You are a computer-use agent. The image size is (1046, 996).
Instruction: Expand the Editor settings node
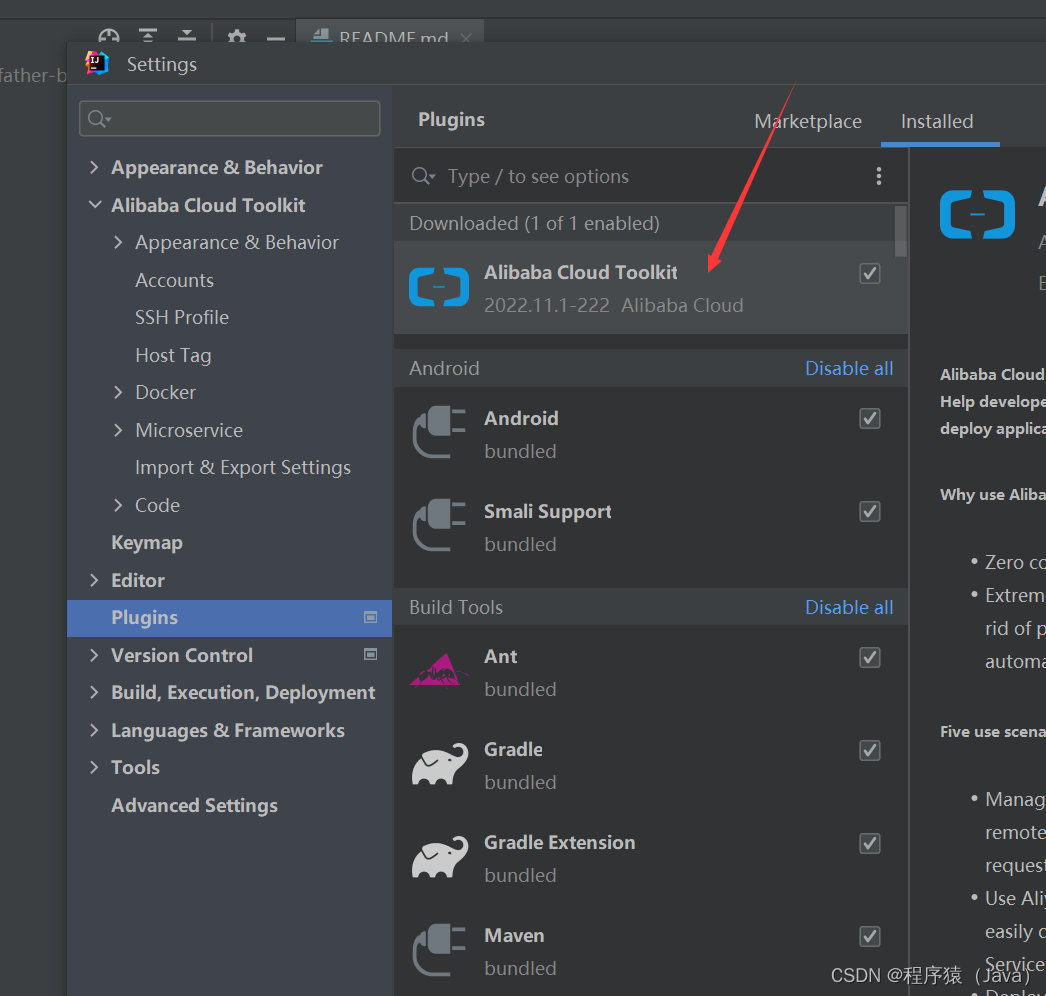click(94, 580)
